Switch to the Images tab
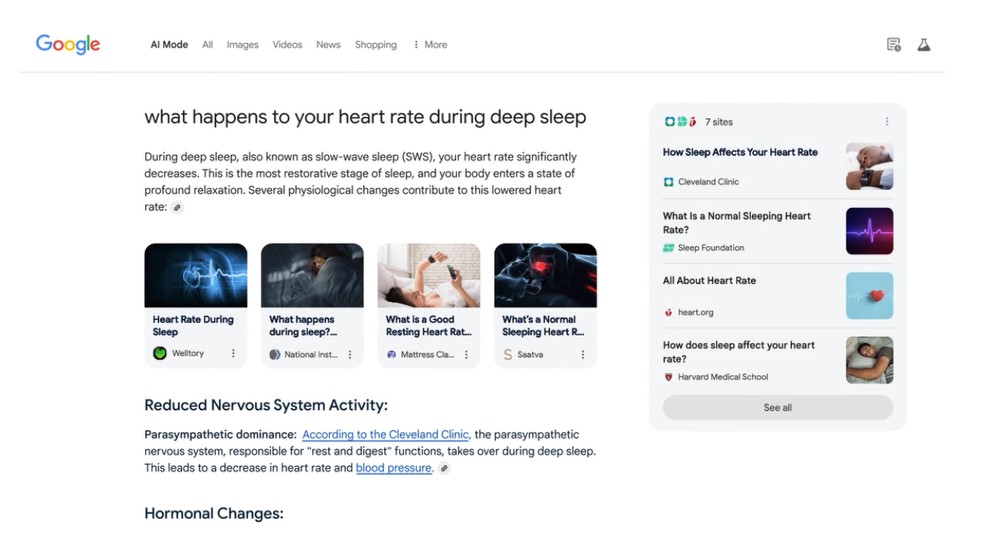The width and height of the screenshot is (984, 547). pyautogui.click(x=242, y=45)
